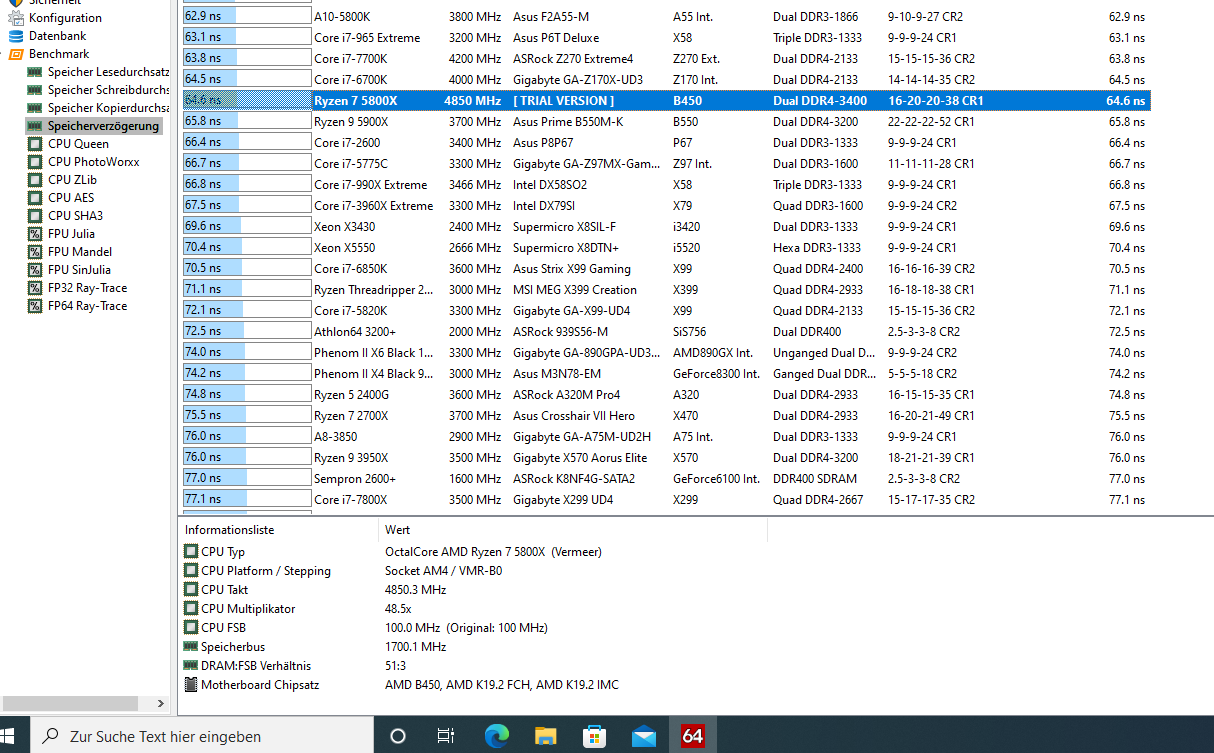Click the taskbar search box

coord(202,735)
